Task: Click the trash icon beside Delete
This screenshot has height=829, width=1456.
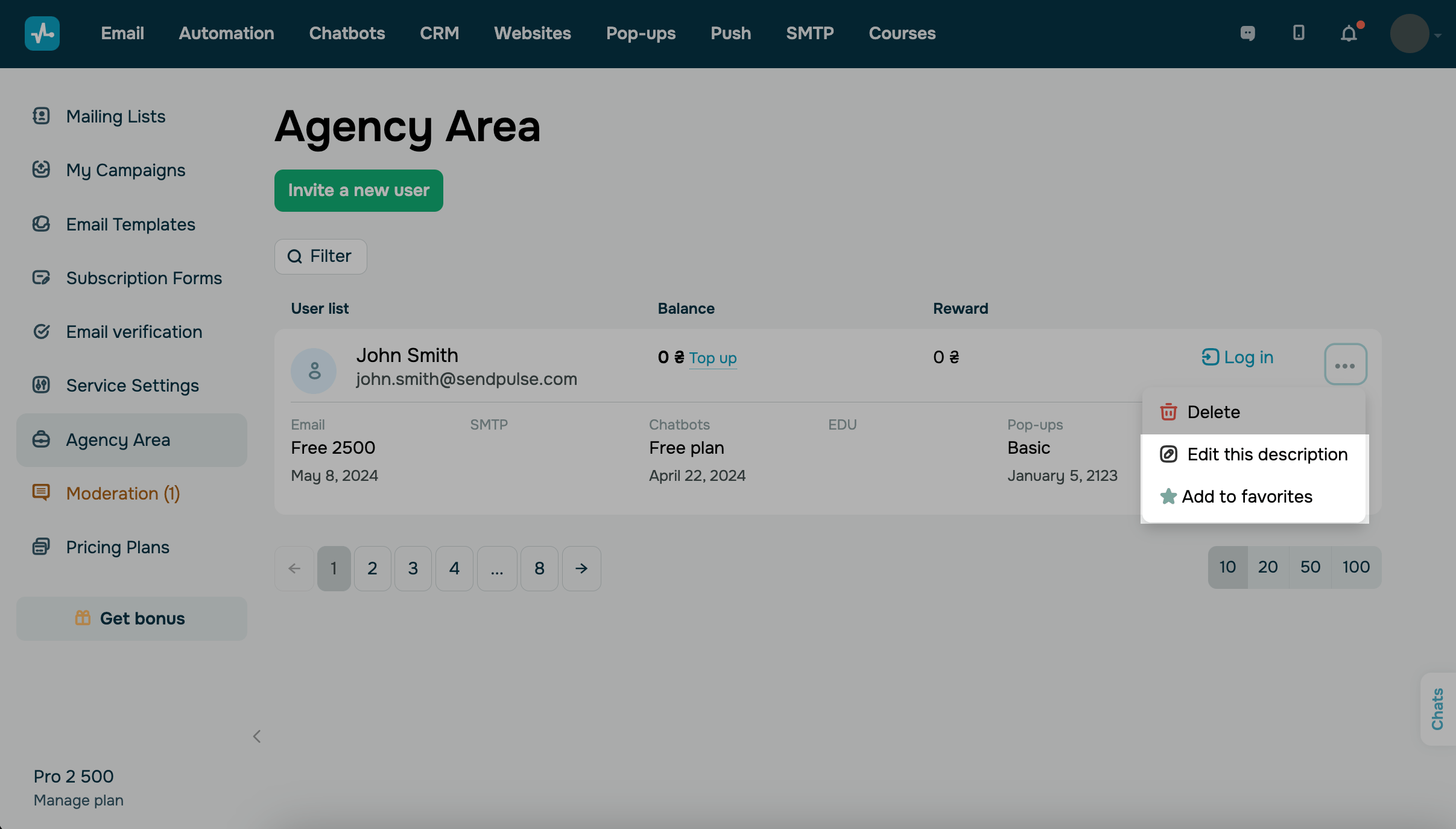Action: pos(1168,412)
